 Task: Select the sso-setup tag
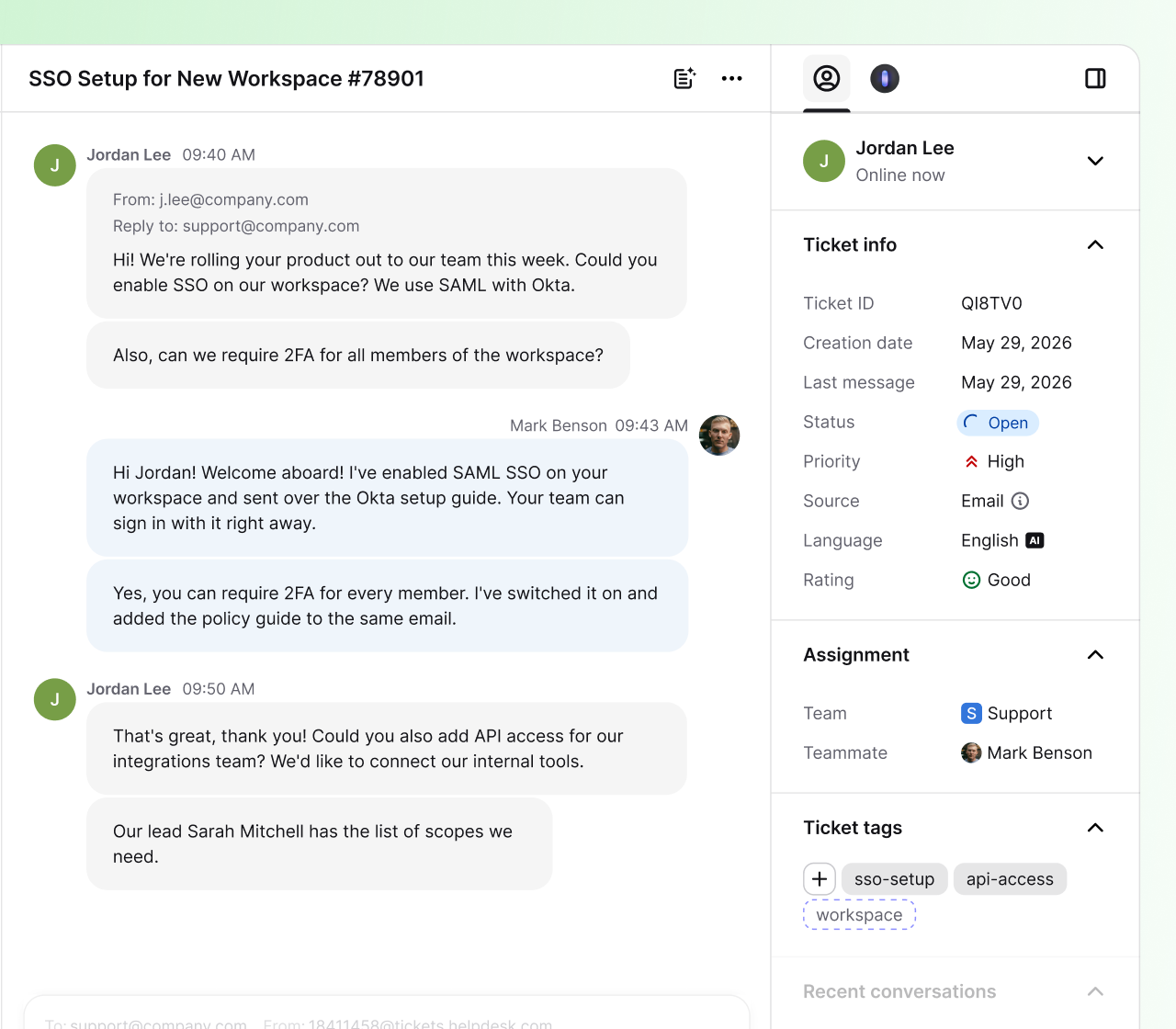point(894,879)
